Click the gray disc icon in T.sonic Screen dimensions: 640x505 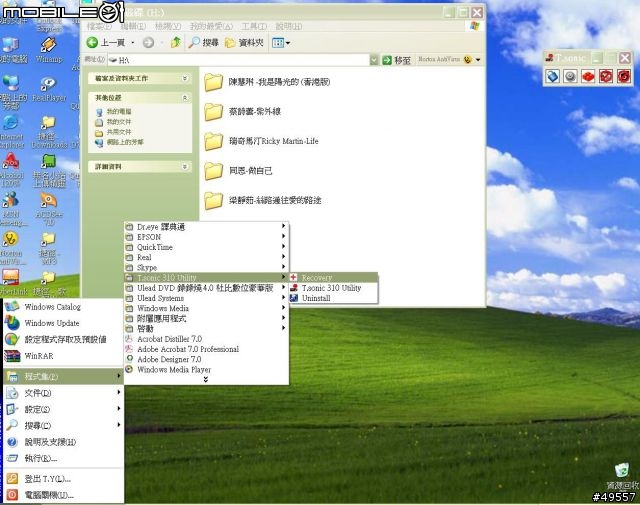click(570, 76)
